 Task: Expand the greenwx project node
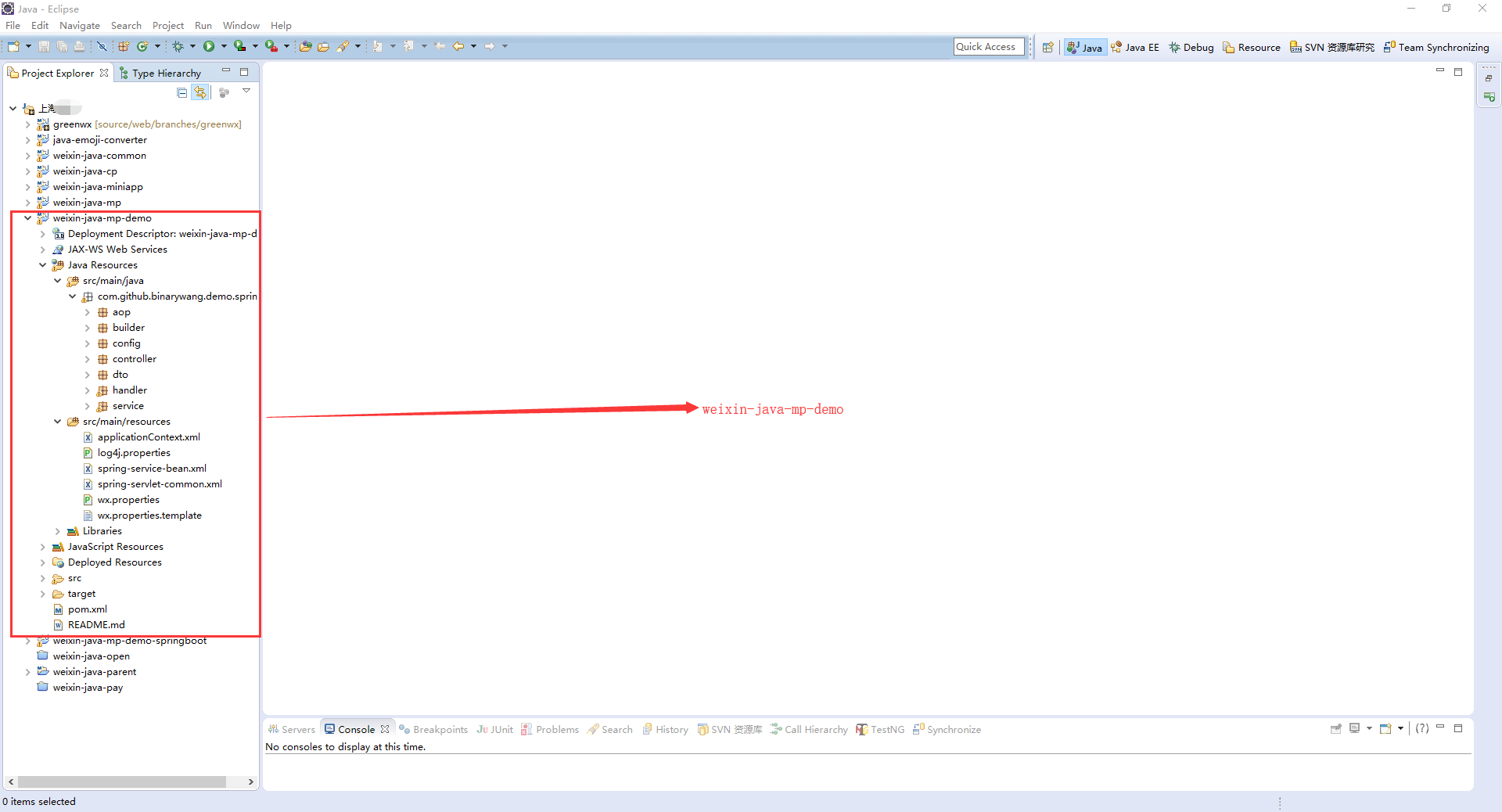27,124
